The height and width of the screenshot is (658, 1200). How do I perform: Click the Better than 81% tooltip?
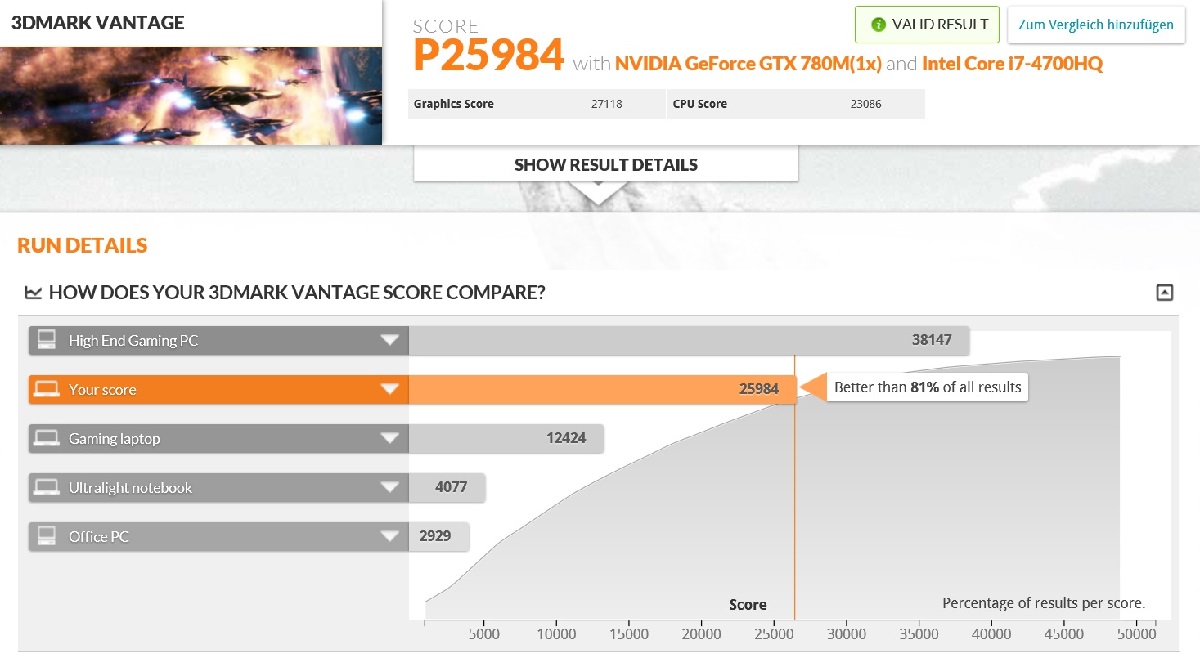tap(927, 387)
